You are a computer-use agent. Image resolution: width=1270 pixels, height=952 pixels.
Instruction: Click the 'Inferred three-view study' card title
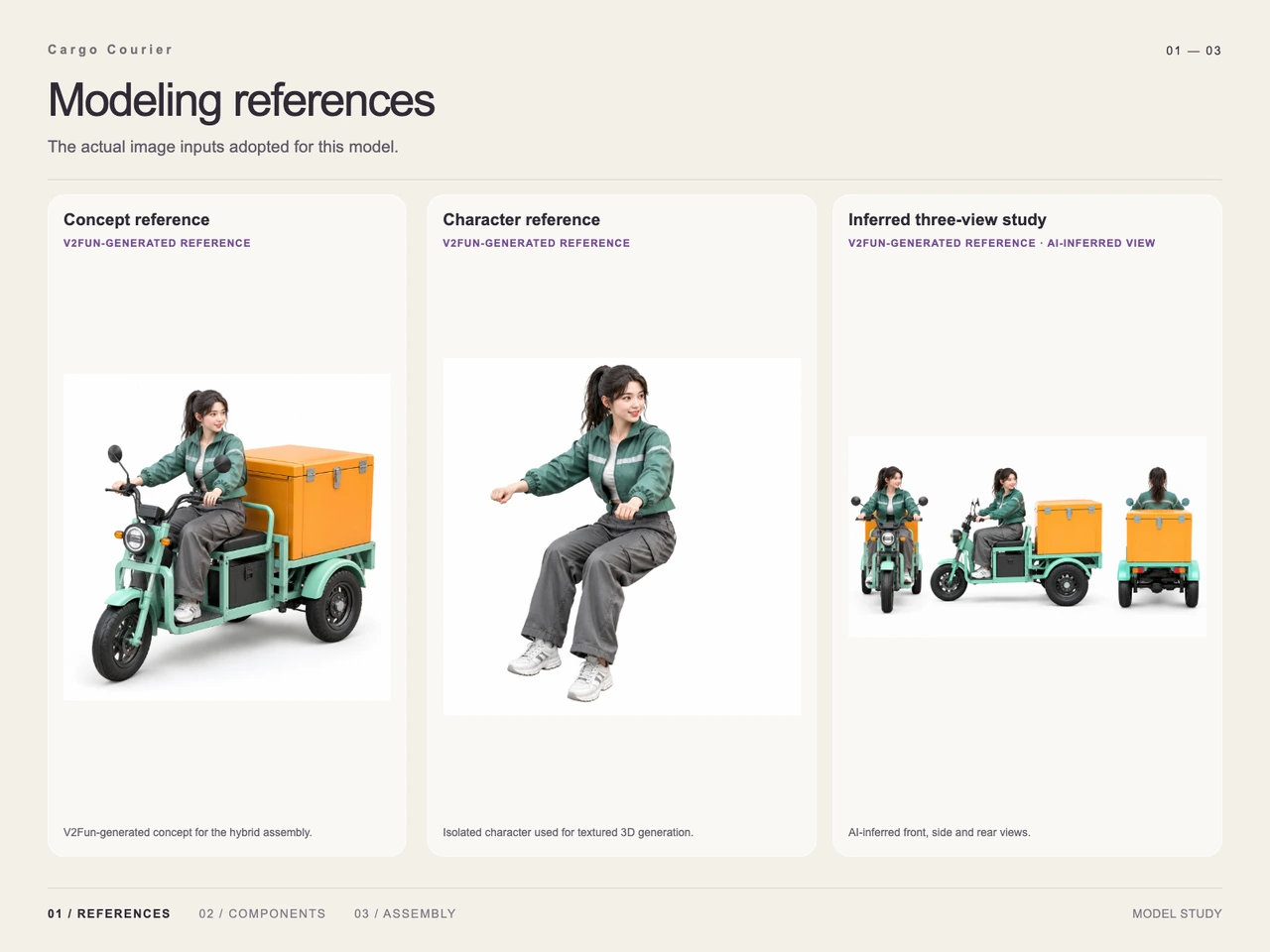tap(948, 220)
